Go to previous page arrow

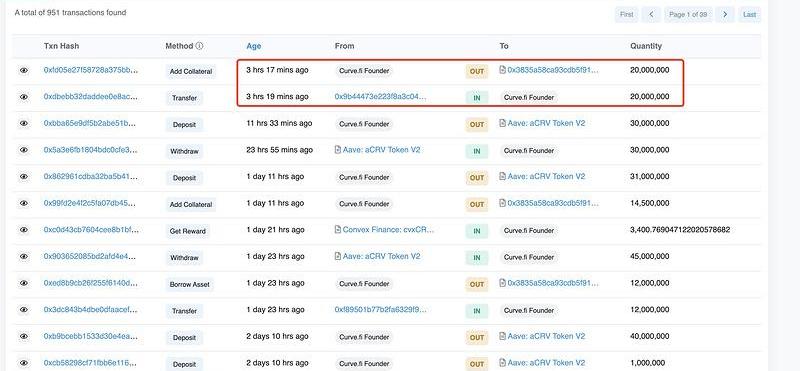(652, 15)
